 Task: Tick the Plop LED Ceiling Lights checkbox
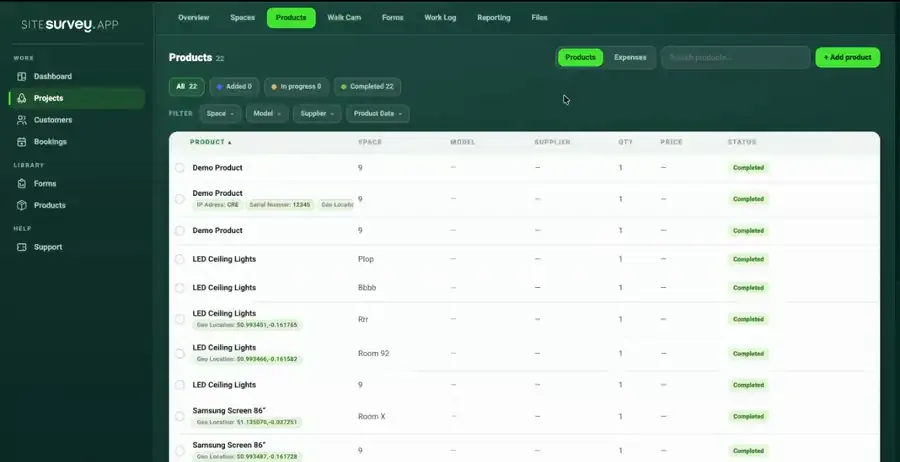coord(180,259)
